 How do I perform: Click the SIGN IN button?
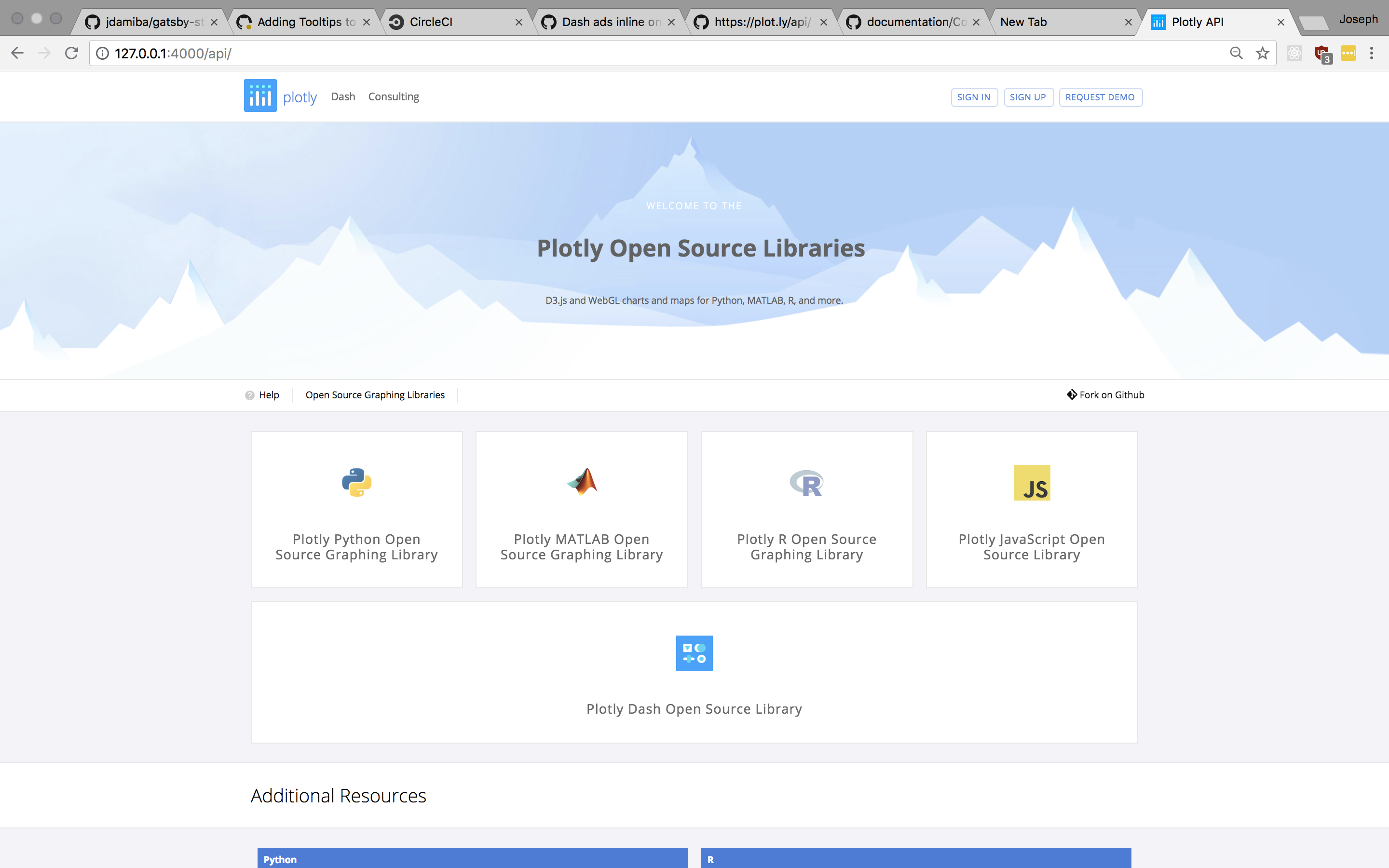(x=973, y=97)
